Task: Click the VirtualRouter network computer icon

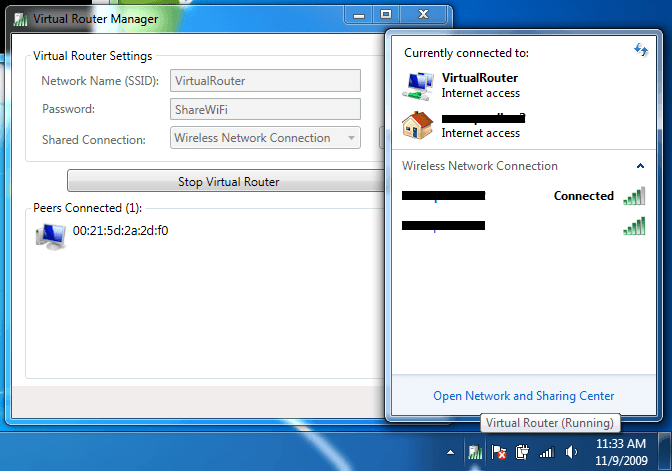Action: 416,85
